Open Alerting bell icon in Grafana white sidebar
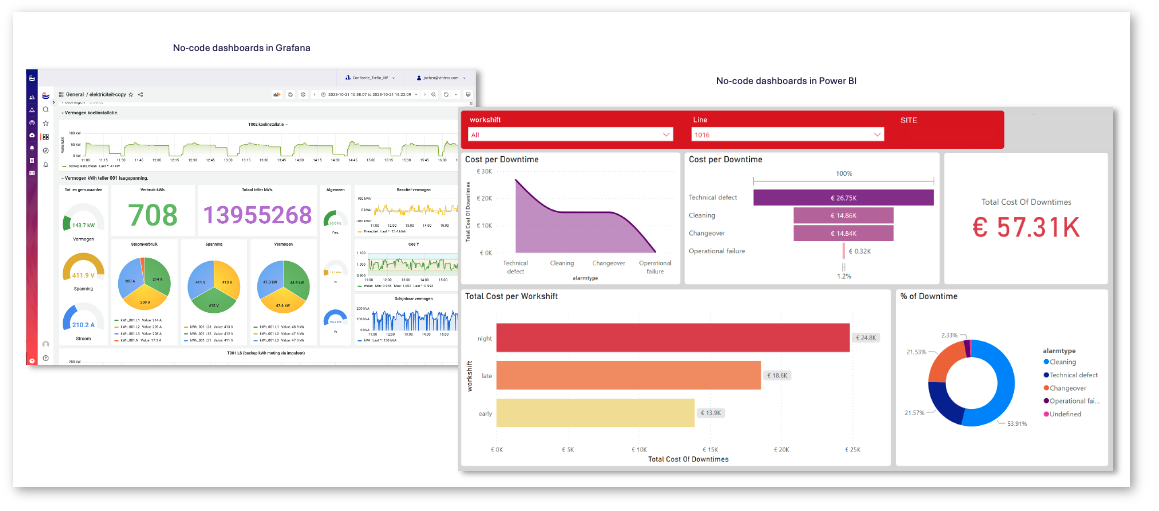The width and height of the screenshot is (1159, 511). click(46, 164)
